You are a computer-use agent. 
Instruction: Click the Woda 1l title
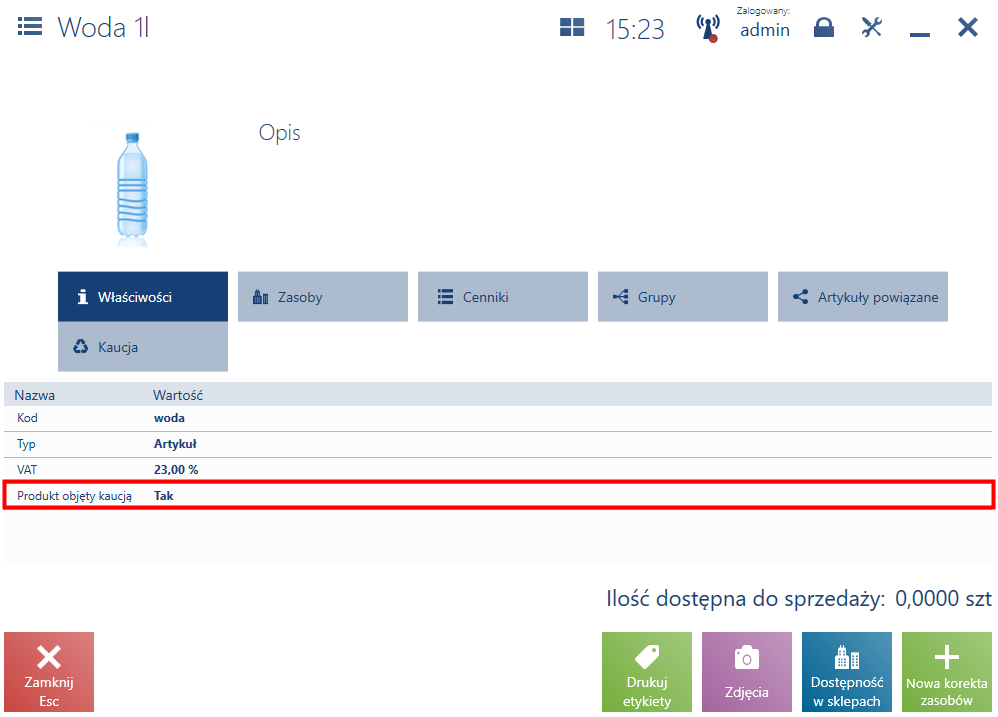pyautogui.click(x=103, y=27)
